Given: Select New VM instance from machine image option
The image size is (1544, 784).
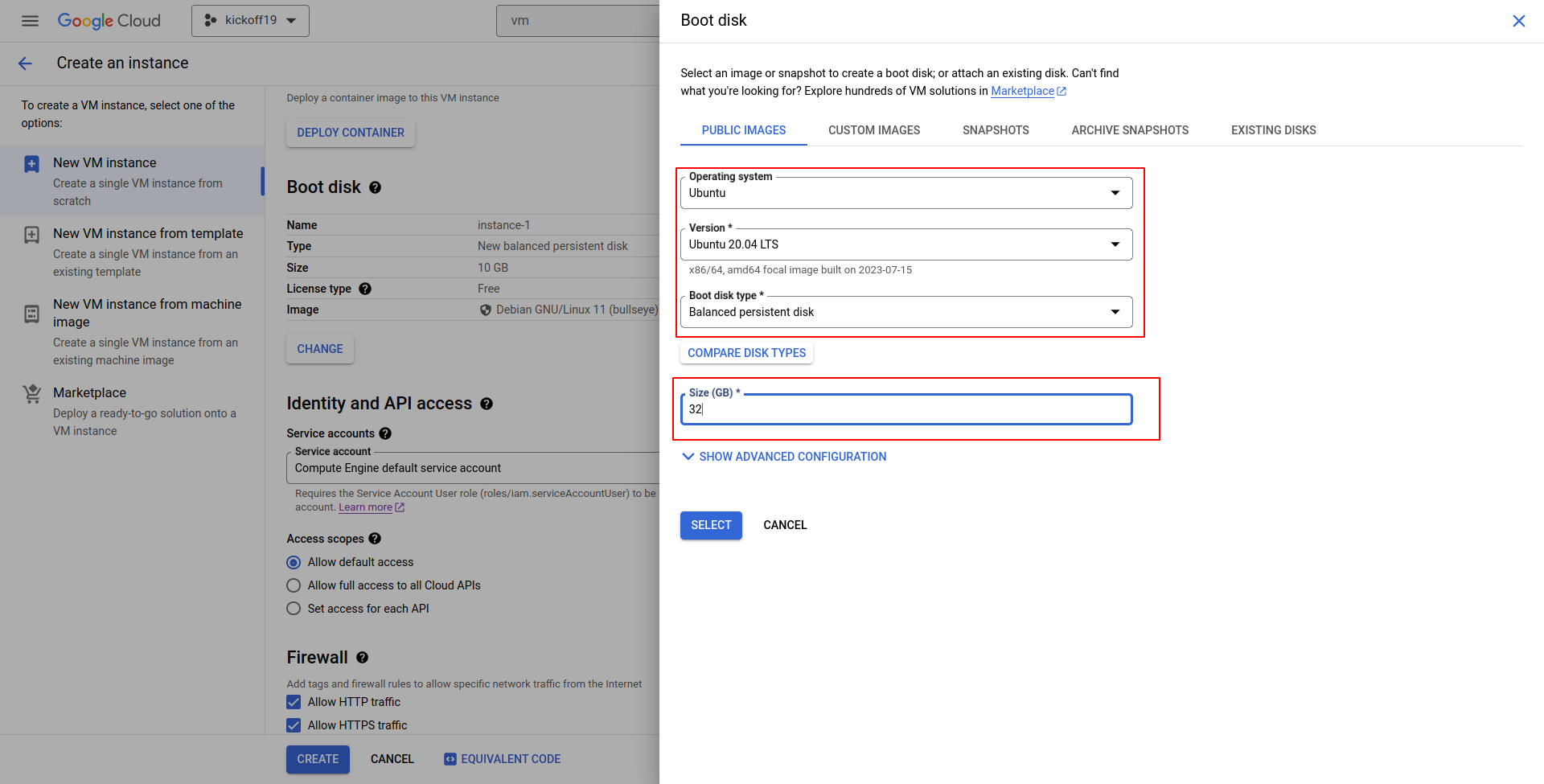Looking at the screenshot, I should point(132,331).
